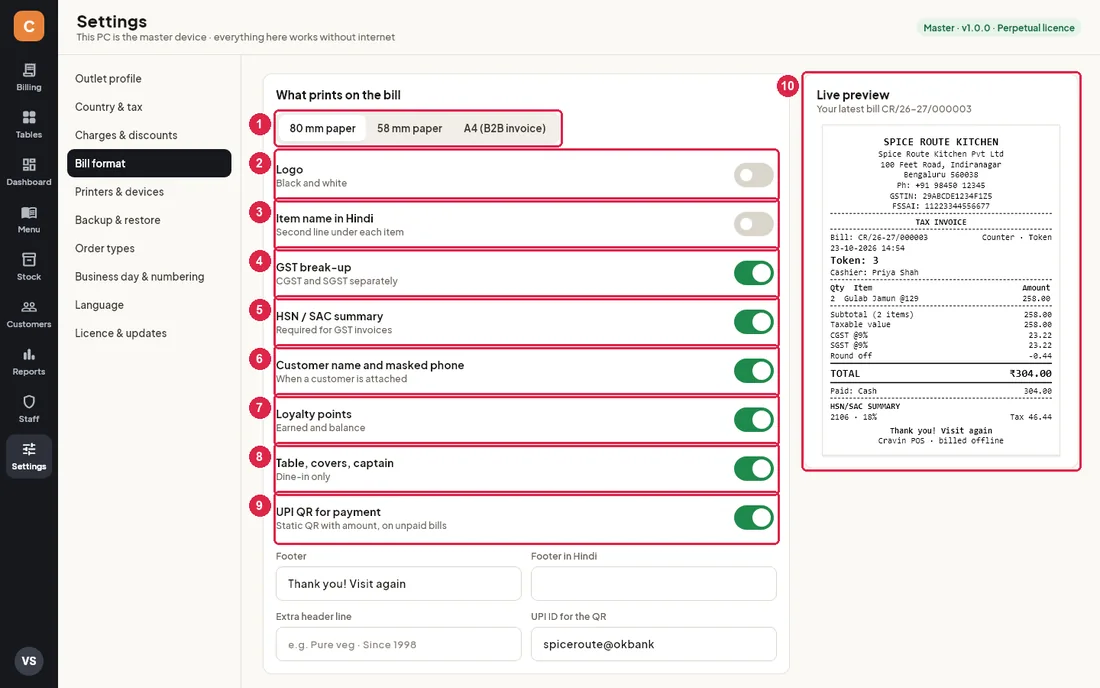
Task: Open Reports sidebar icon
Action: [x=29, y=361]
